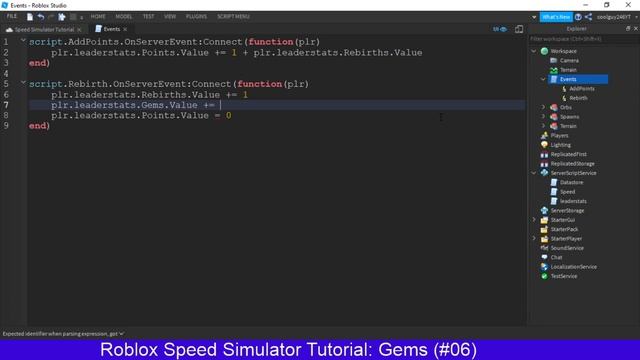This screenshot has width=640, height=360.
Task: Click the green Terrain icon under Camera
Action: click(553, 70)
